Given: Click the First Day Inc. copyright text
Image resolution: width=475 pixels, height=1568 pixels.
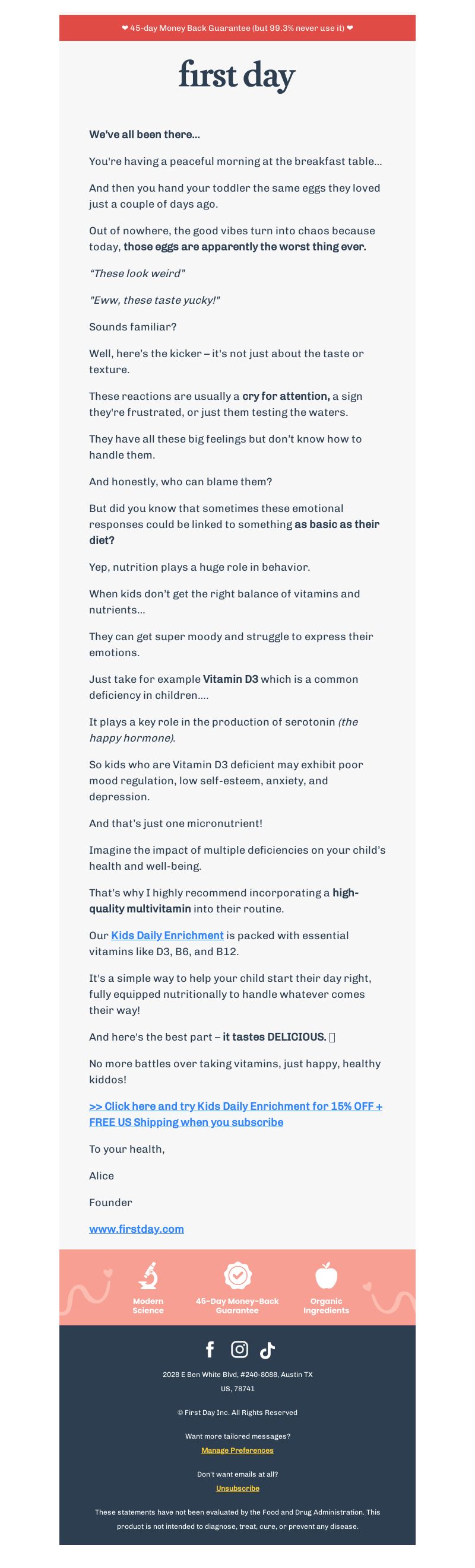Looking at the screenshot, I should [x=237, y=1412].
